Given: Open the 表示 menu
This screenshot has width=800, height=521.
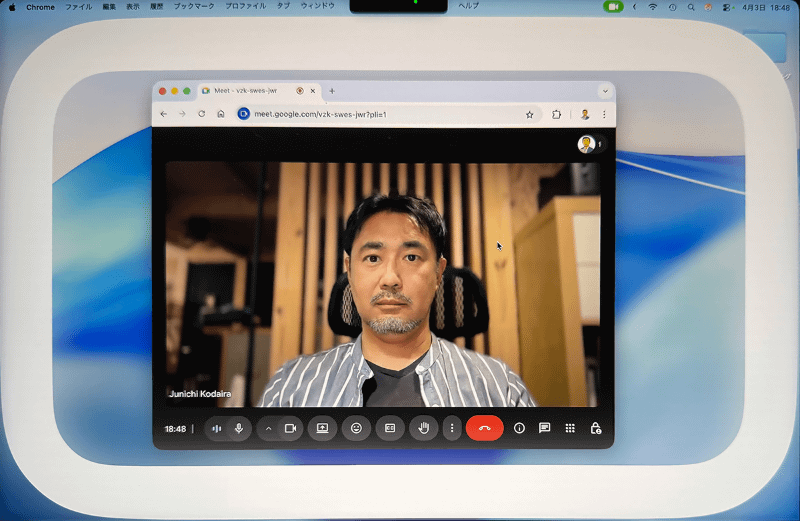Looking at the screenshot, I should pyautogui.click(x=133, y=7).
